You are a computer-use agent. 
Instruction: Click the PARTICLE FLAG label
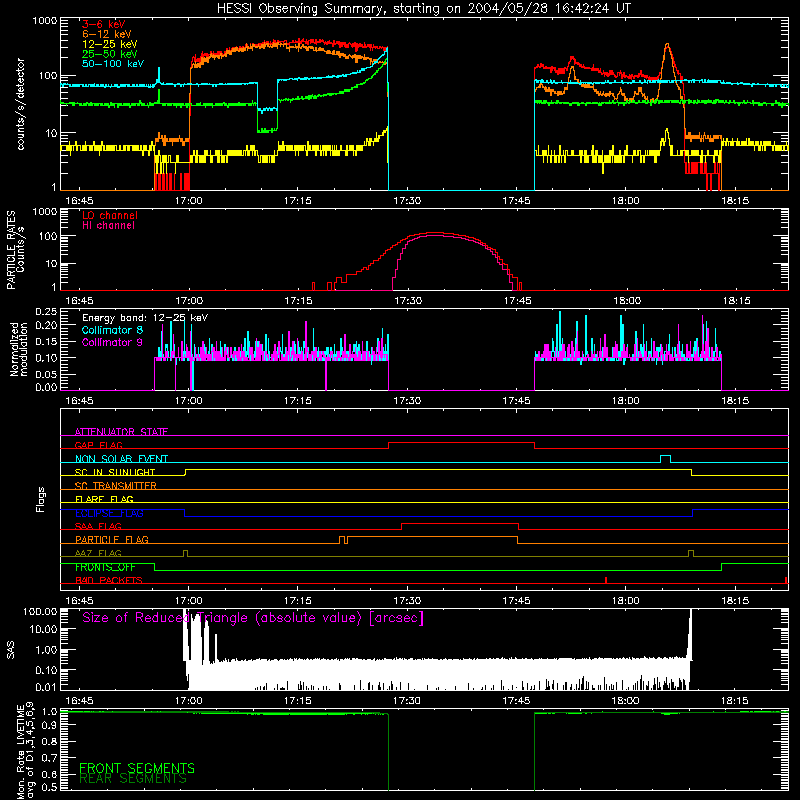pos(112,539)
